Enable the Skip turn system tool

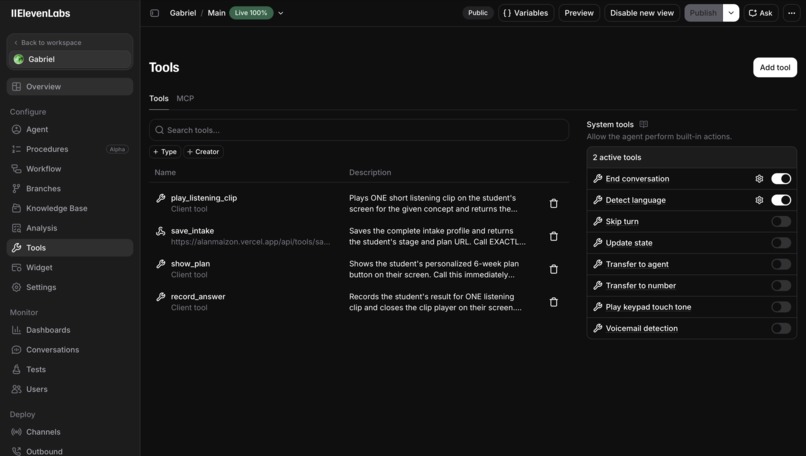[781, 222]
